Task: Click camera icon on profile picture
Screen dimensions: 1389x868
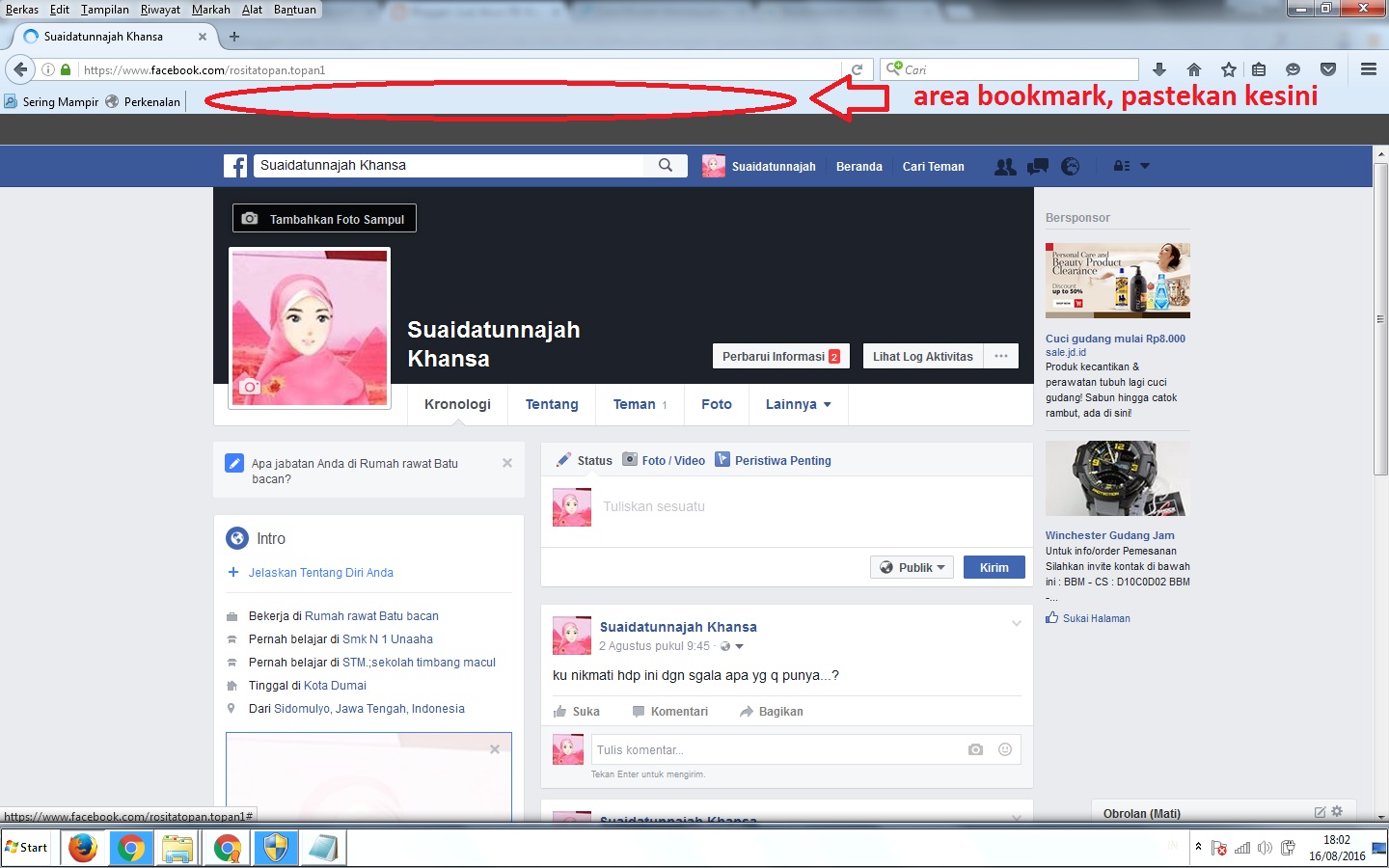Action: [x=250, y=387]
